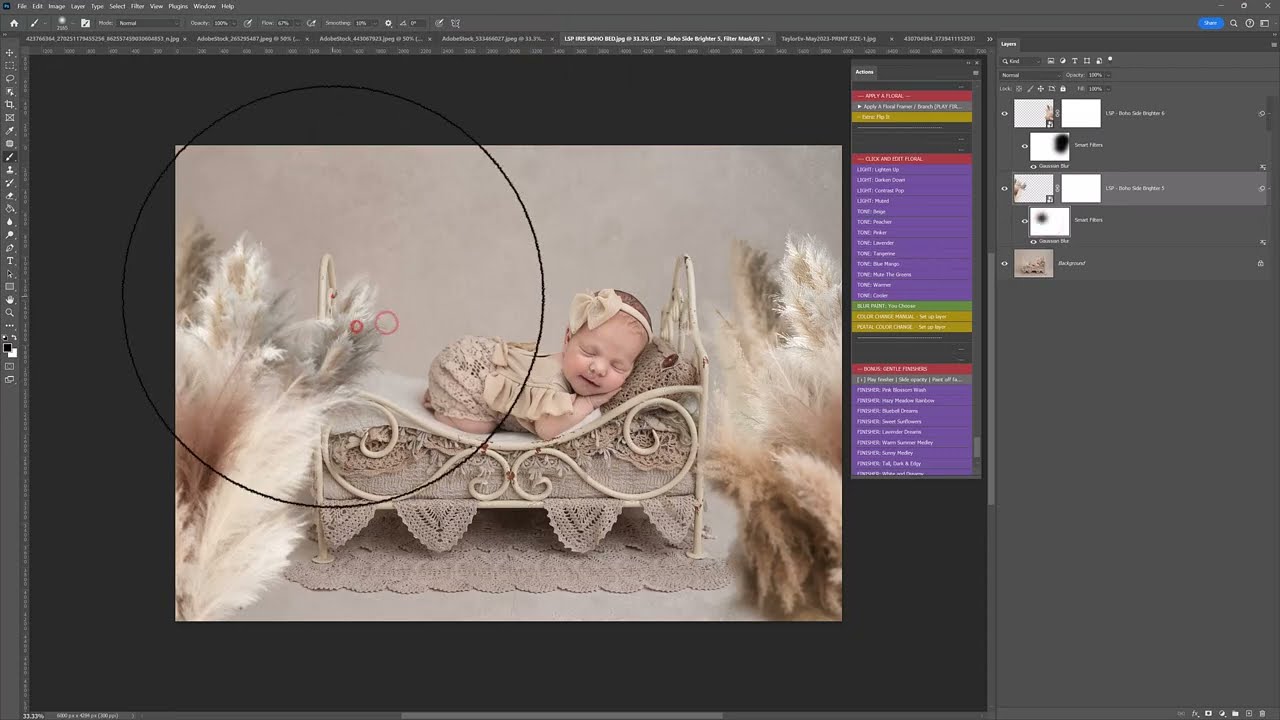Open the Plugins menu
The width and height of the screenshot is (1280, 720).
point(178,6)
